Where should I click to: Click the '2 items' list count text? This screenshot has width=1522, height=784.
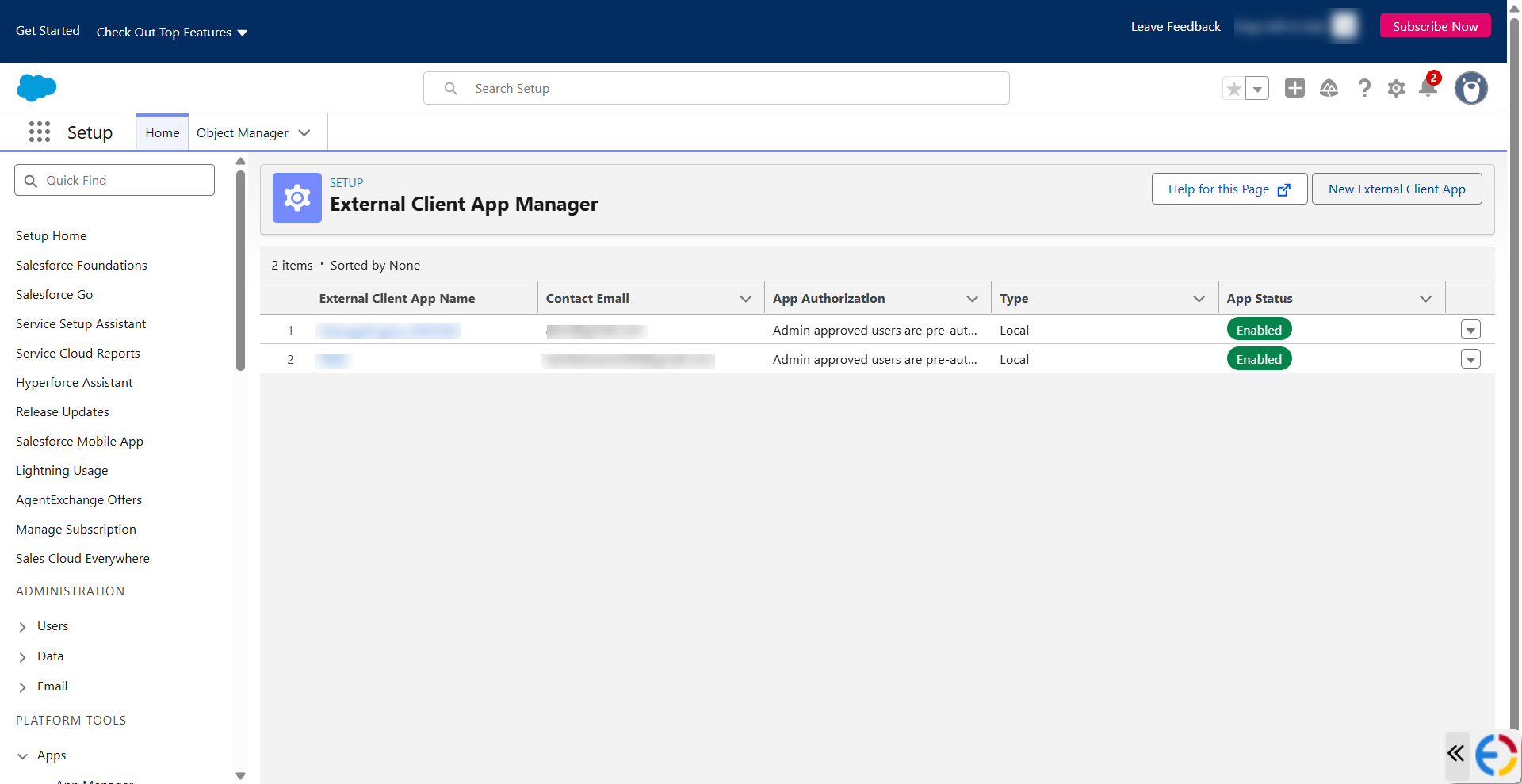[292, 265]
